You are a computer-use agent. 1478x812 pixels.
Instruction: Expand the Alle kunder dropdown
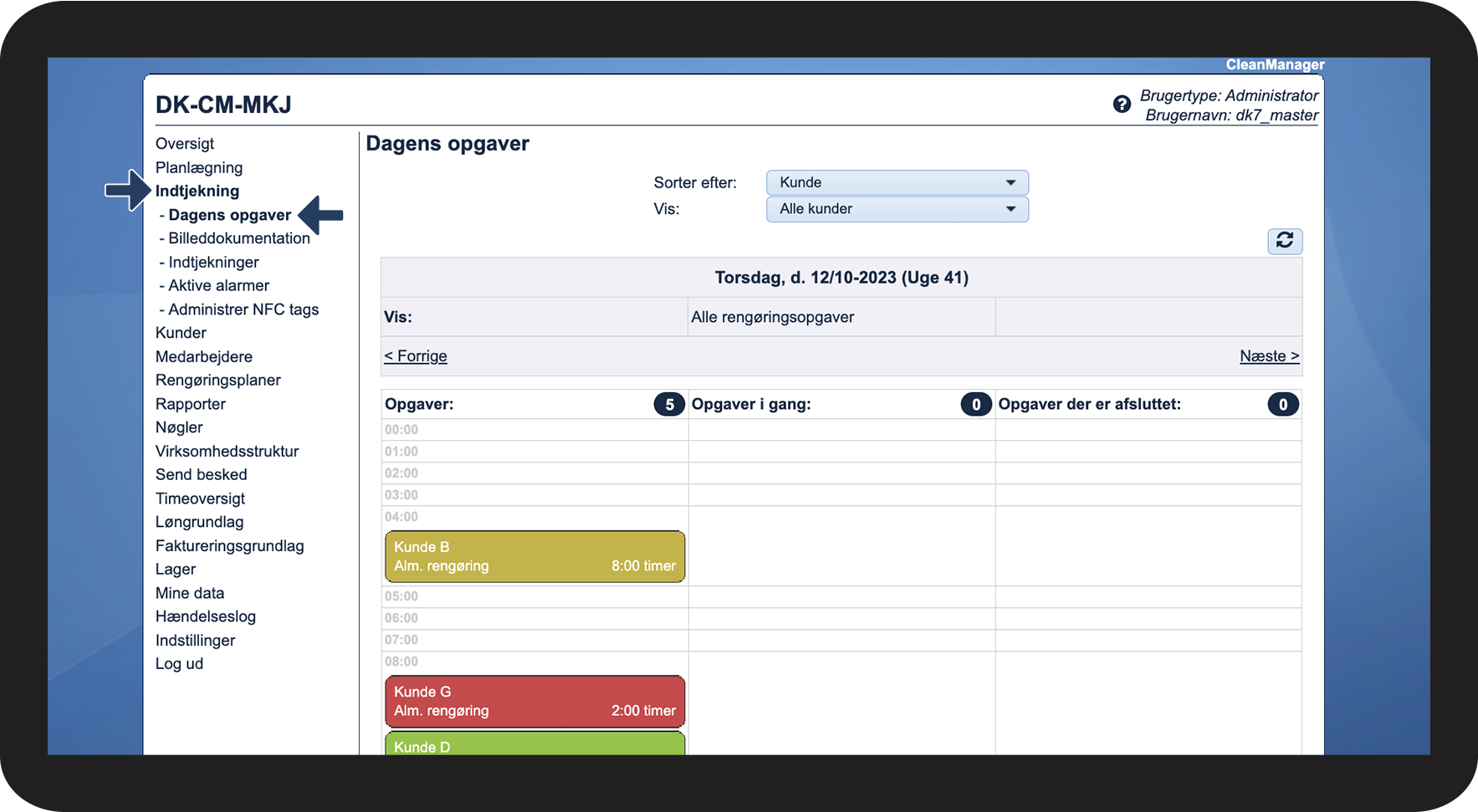[897, 209]
